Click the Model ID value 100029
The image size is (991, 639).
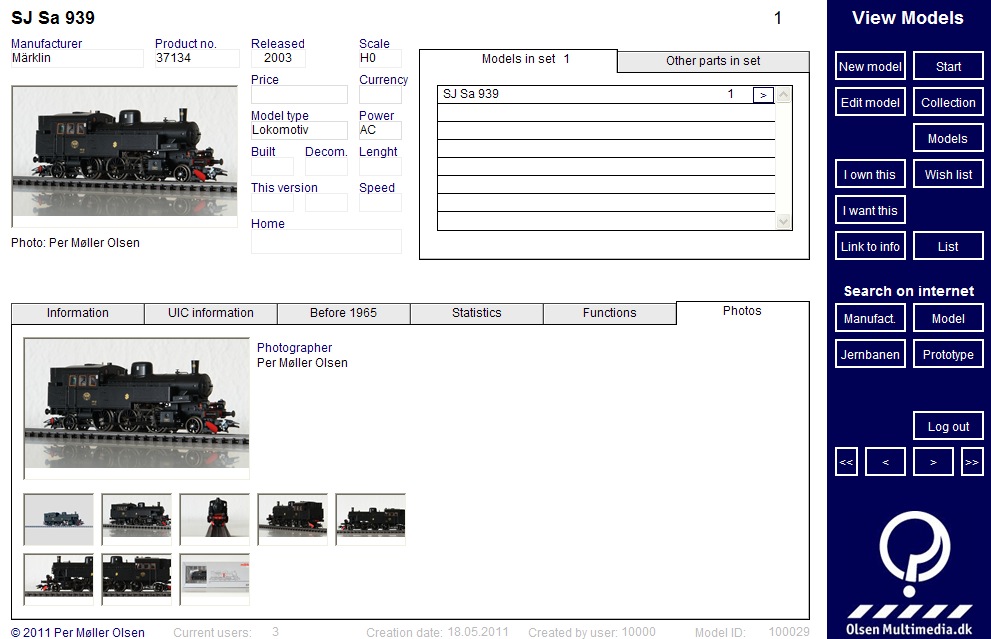[x=789, y=632]
